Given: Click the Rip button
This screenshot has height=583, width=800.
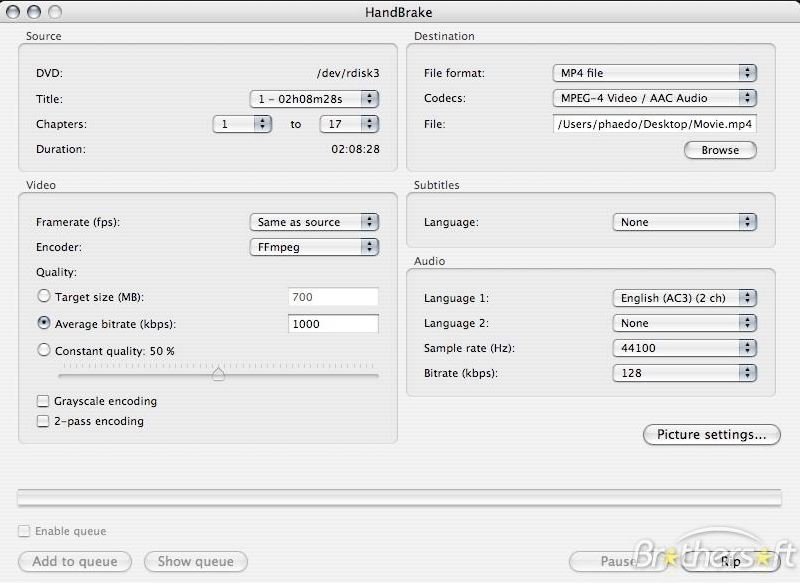Looking at the screenshot, I should click(x=730, y=562).
